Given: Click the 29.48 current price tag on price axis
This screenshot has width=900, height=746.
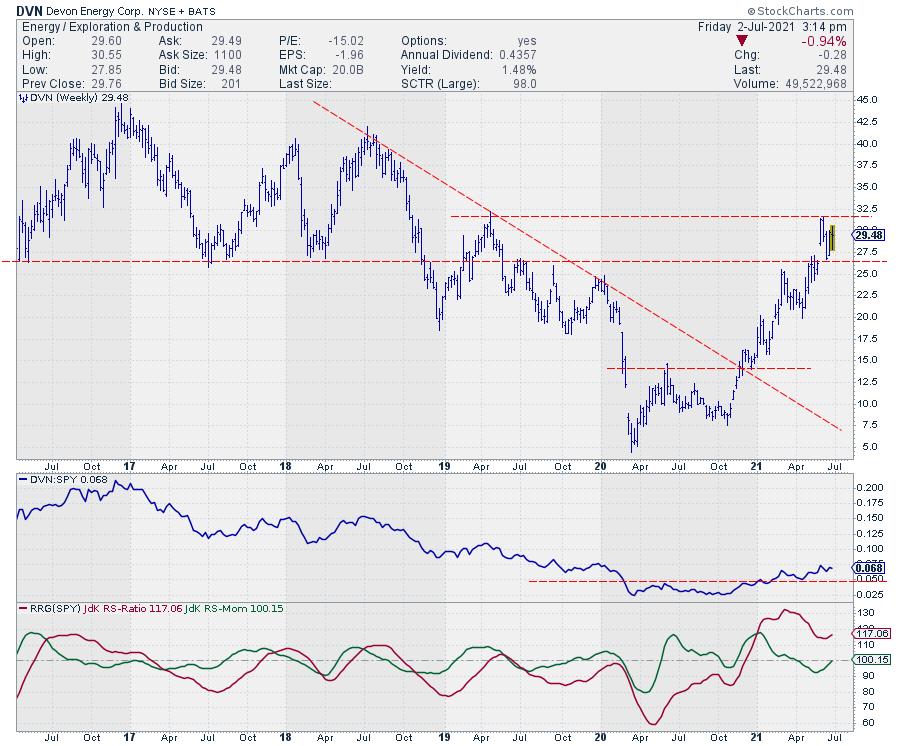Looking at the screenshot, I should pos(868,235).
